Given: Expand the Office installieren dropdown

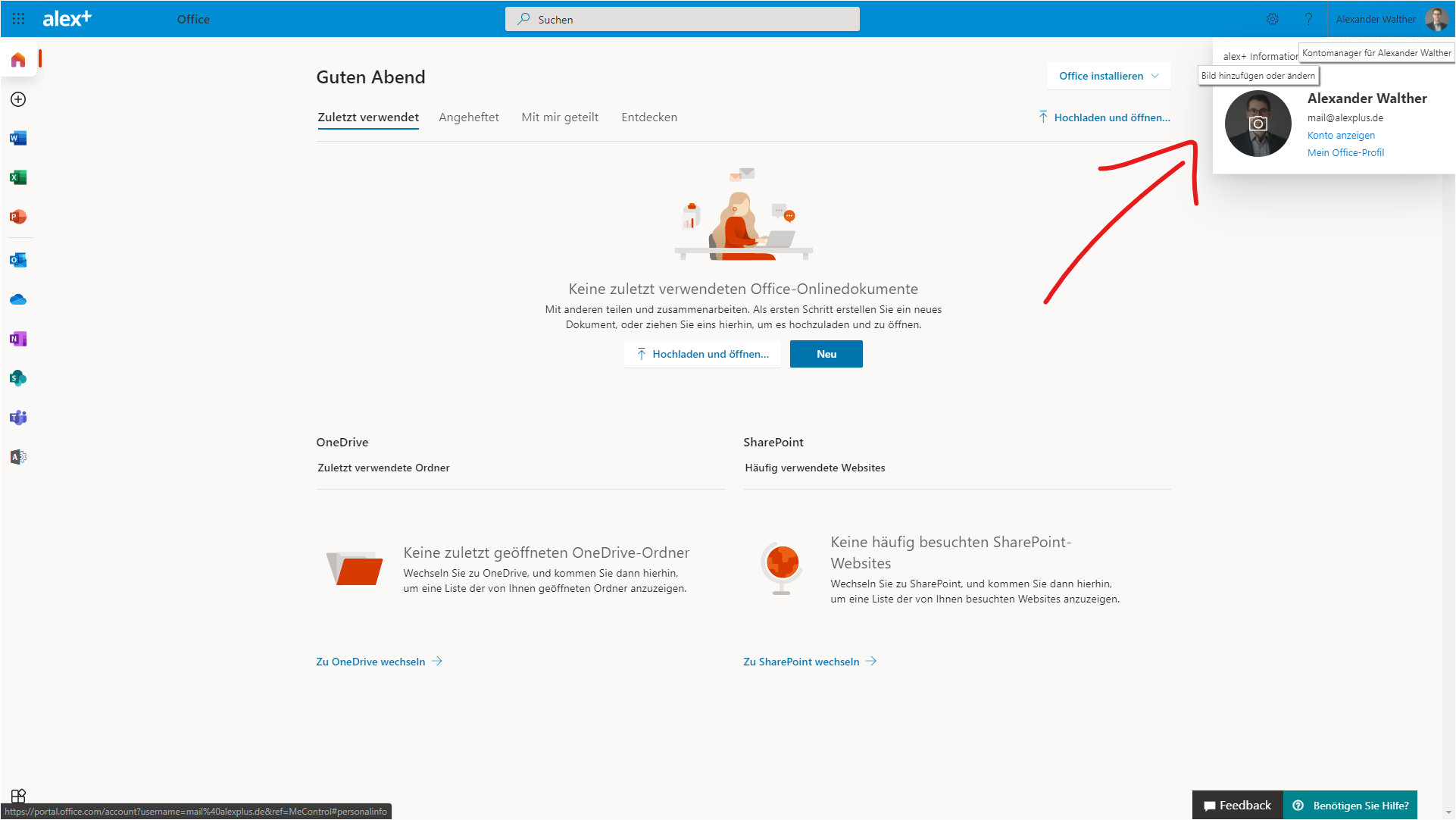Looking at the screenshot, I should pyautogui.click(x=1108, y=76).
